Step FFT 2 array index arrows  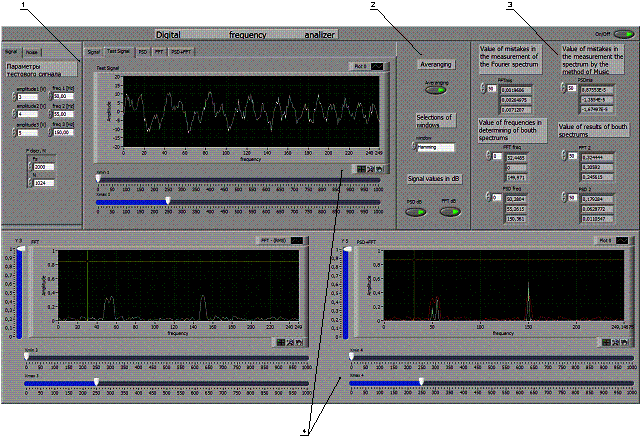(564, 155)
